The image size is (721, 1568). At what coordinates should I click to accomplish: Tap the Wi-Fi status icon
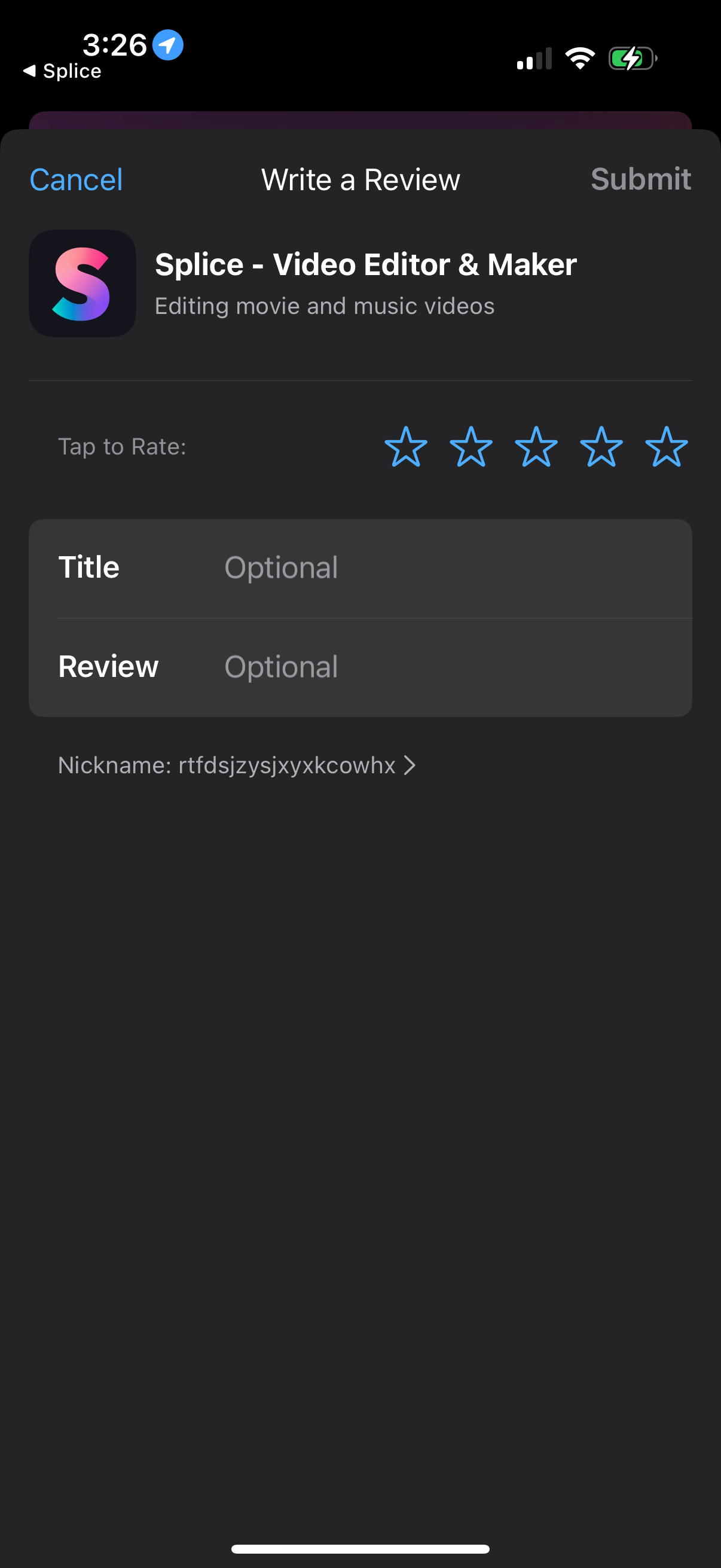click(x=579, y=57)
